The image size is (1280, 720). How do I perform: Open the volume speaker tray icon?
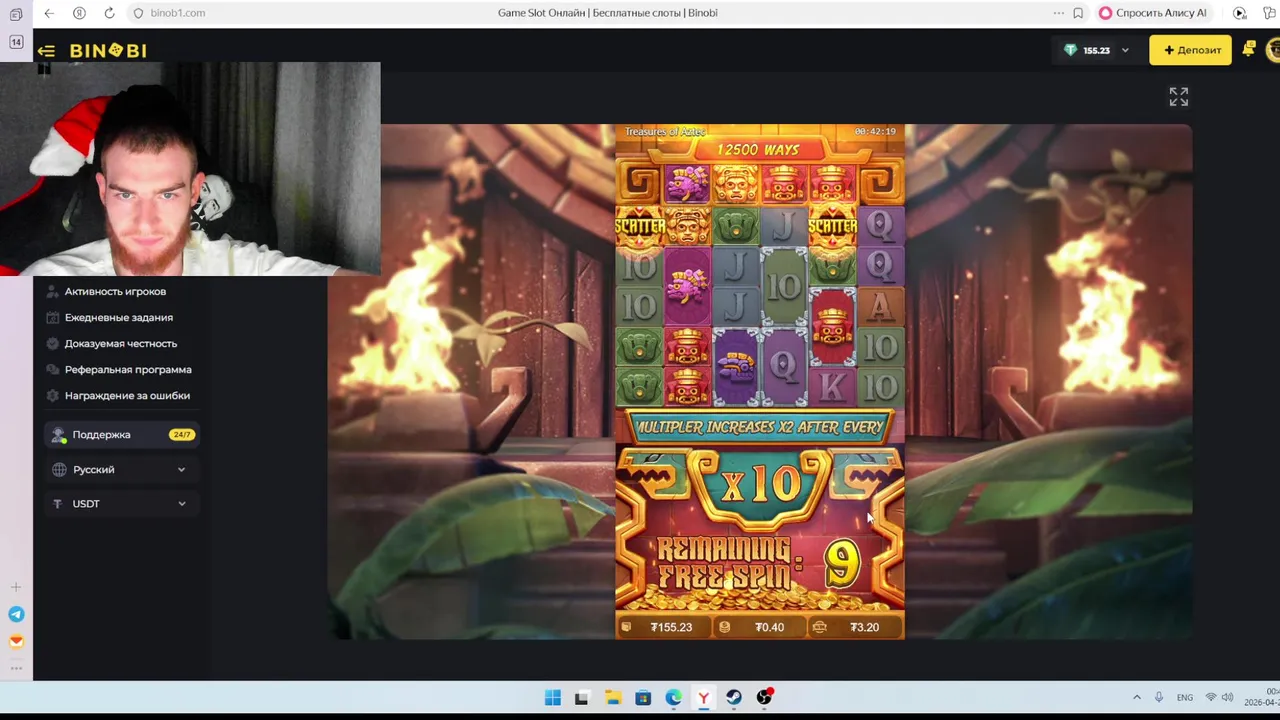(1227, 697)
